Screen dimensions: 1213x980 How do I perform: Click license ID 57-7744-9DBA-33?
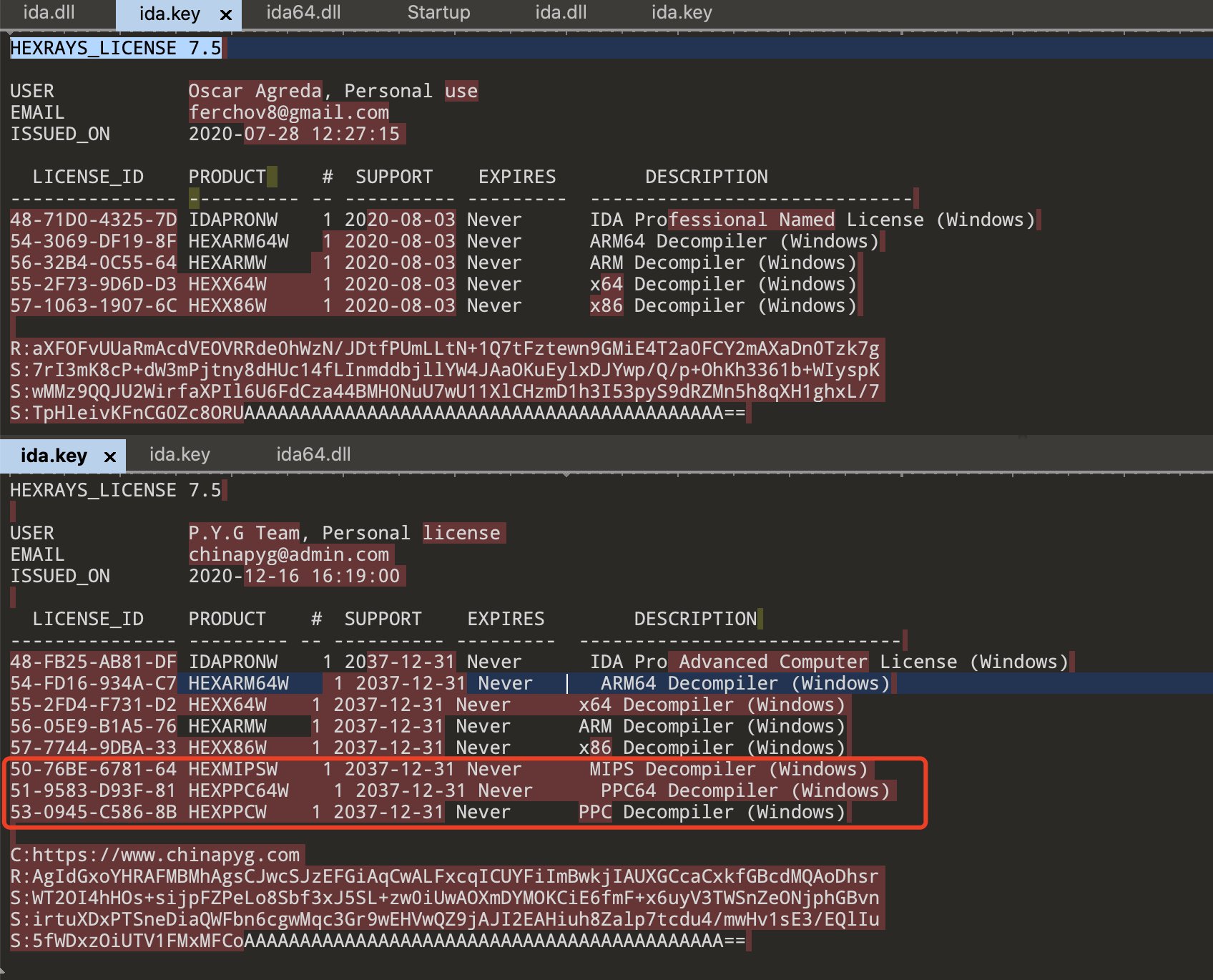(x=93, y=748)
